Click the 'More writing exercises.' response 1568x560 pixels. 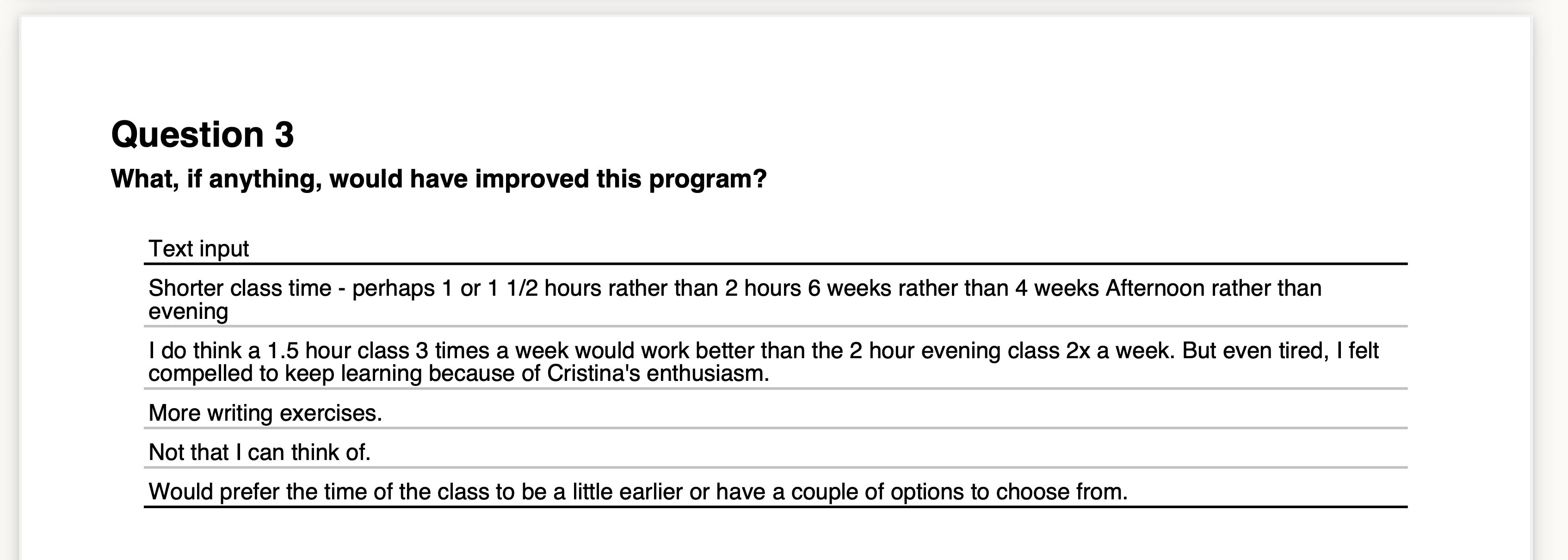point(265,413)
